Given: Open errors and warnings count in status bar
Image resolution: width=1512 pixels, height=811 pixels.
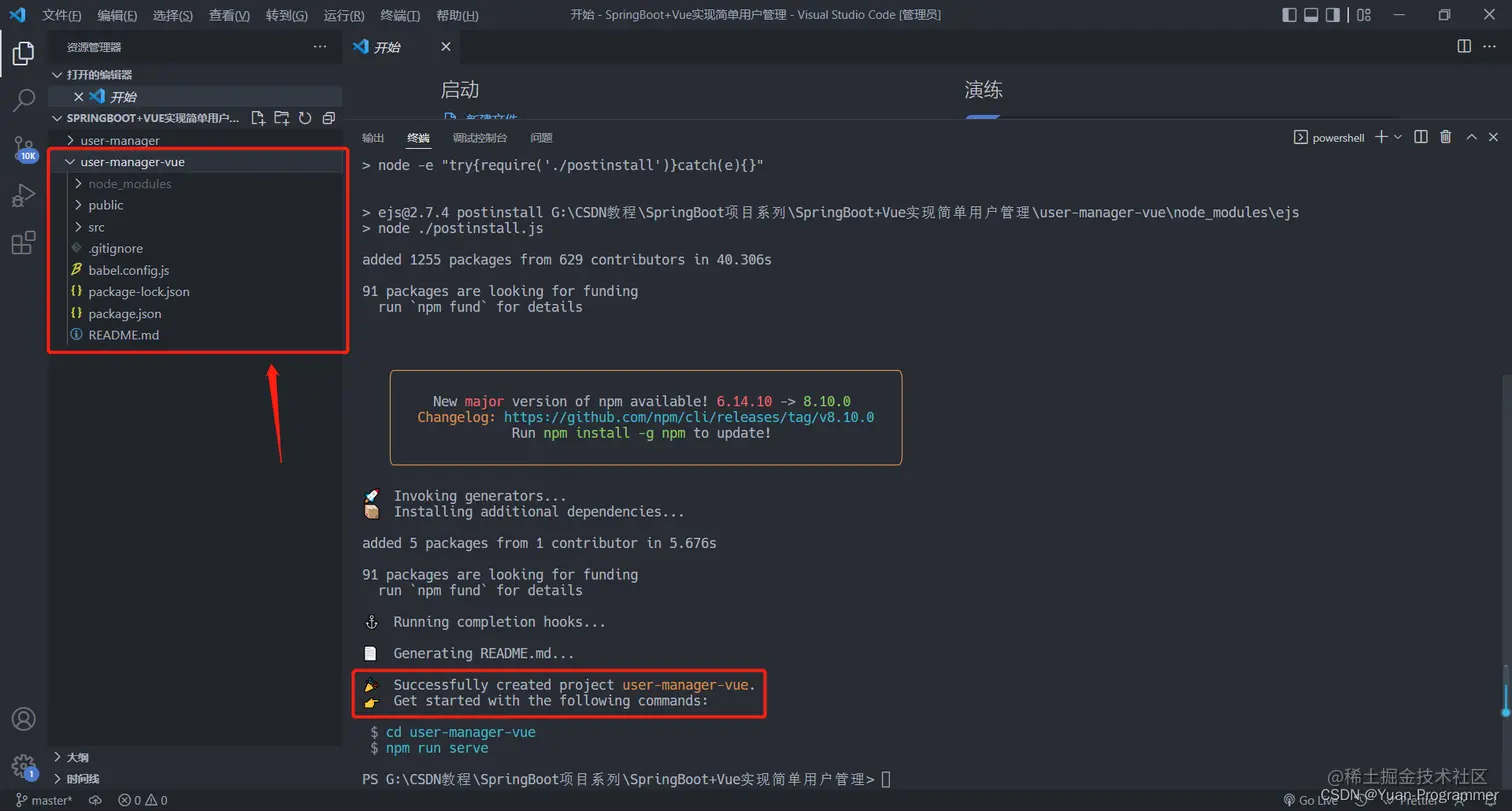Looking at the screenshot, I should click(x=143, y=800).
